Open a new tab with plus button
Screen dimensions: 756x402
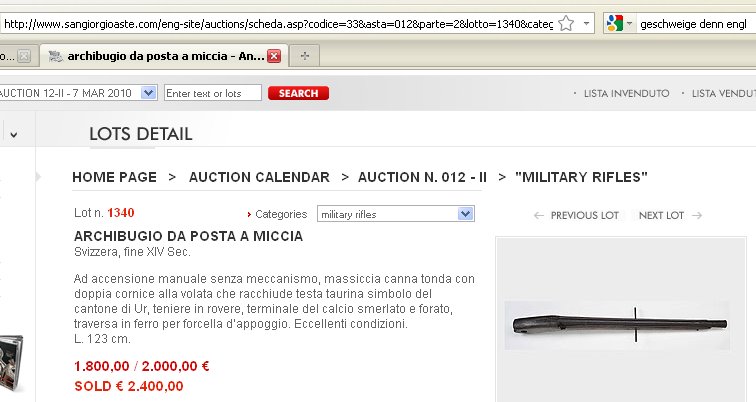point(304,56)
